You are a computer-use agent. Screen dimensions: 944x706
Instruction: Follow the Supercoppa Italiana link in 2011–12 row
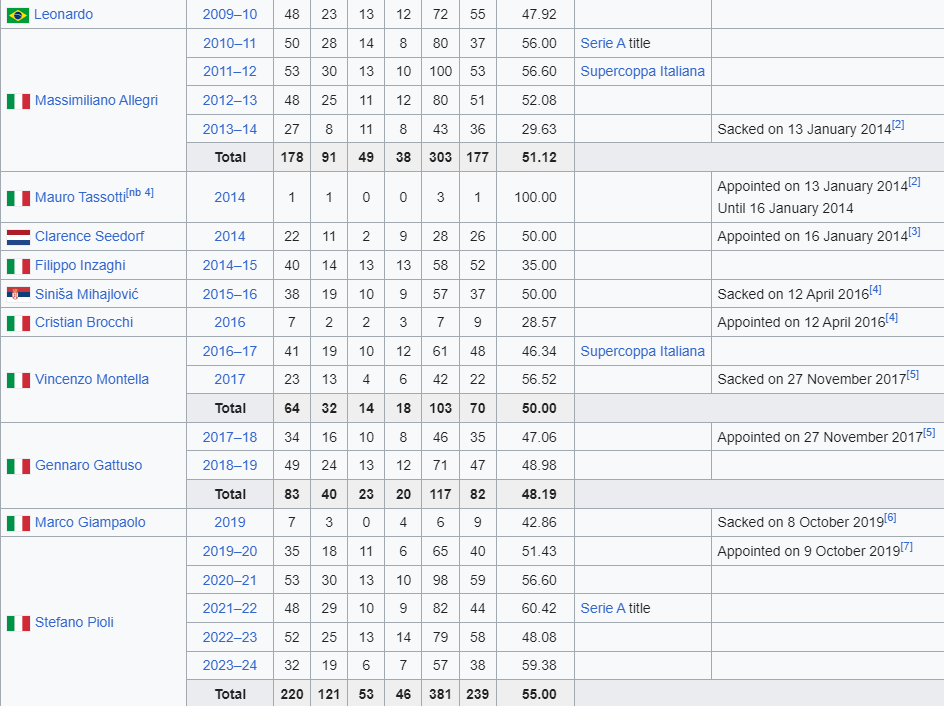coord(642,72)
